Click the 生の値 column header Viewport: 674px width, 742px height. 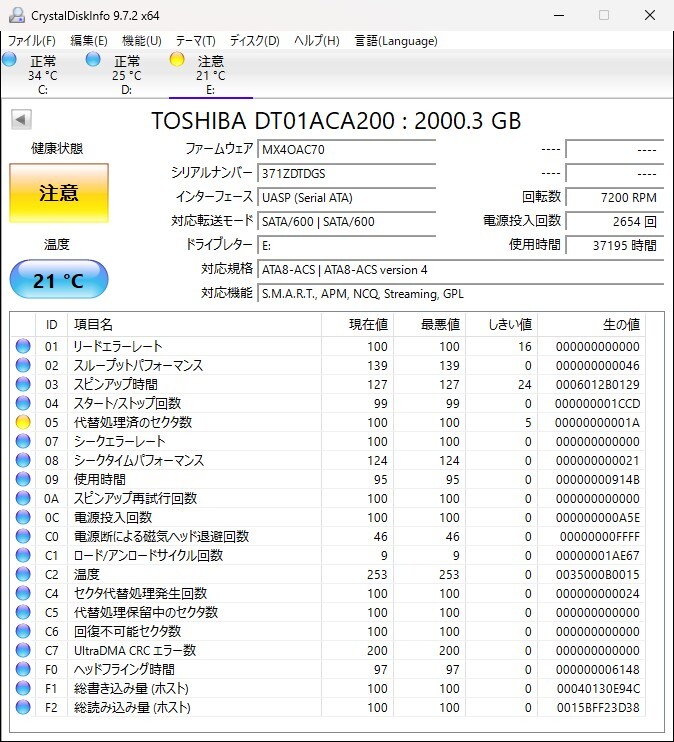click(592, 325)
